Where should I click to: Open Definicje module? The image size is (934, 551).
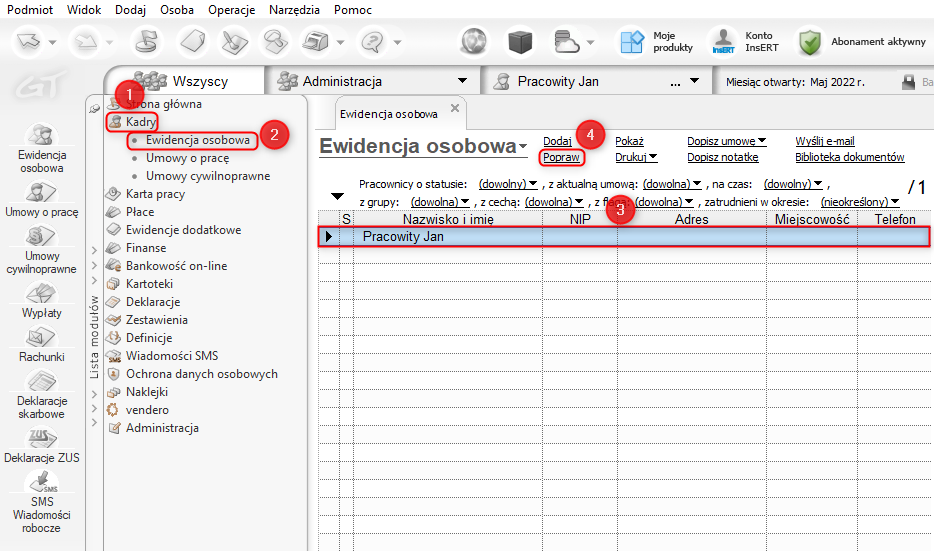149,338
